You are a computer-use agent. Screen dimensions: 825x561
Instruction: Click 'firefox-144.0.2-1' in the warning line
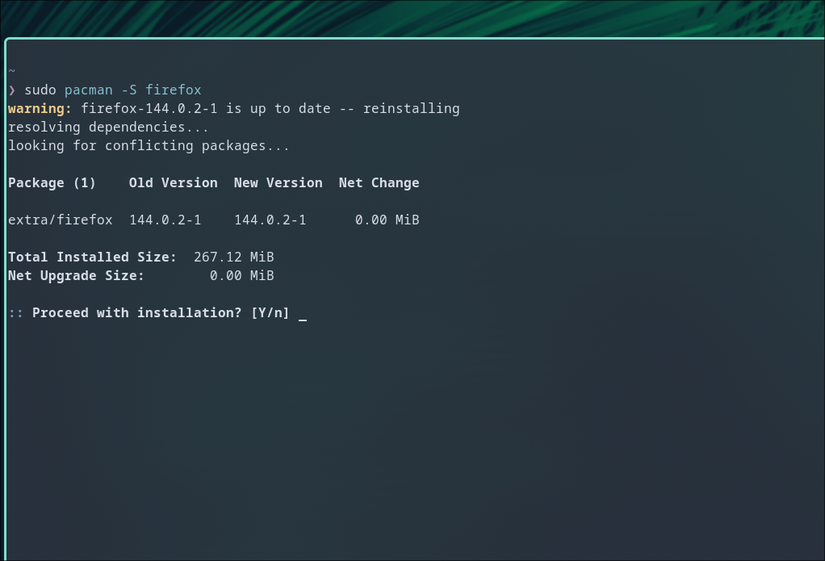coord(149,109)
